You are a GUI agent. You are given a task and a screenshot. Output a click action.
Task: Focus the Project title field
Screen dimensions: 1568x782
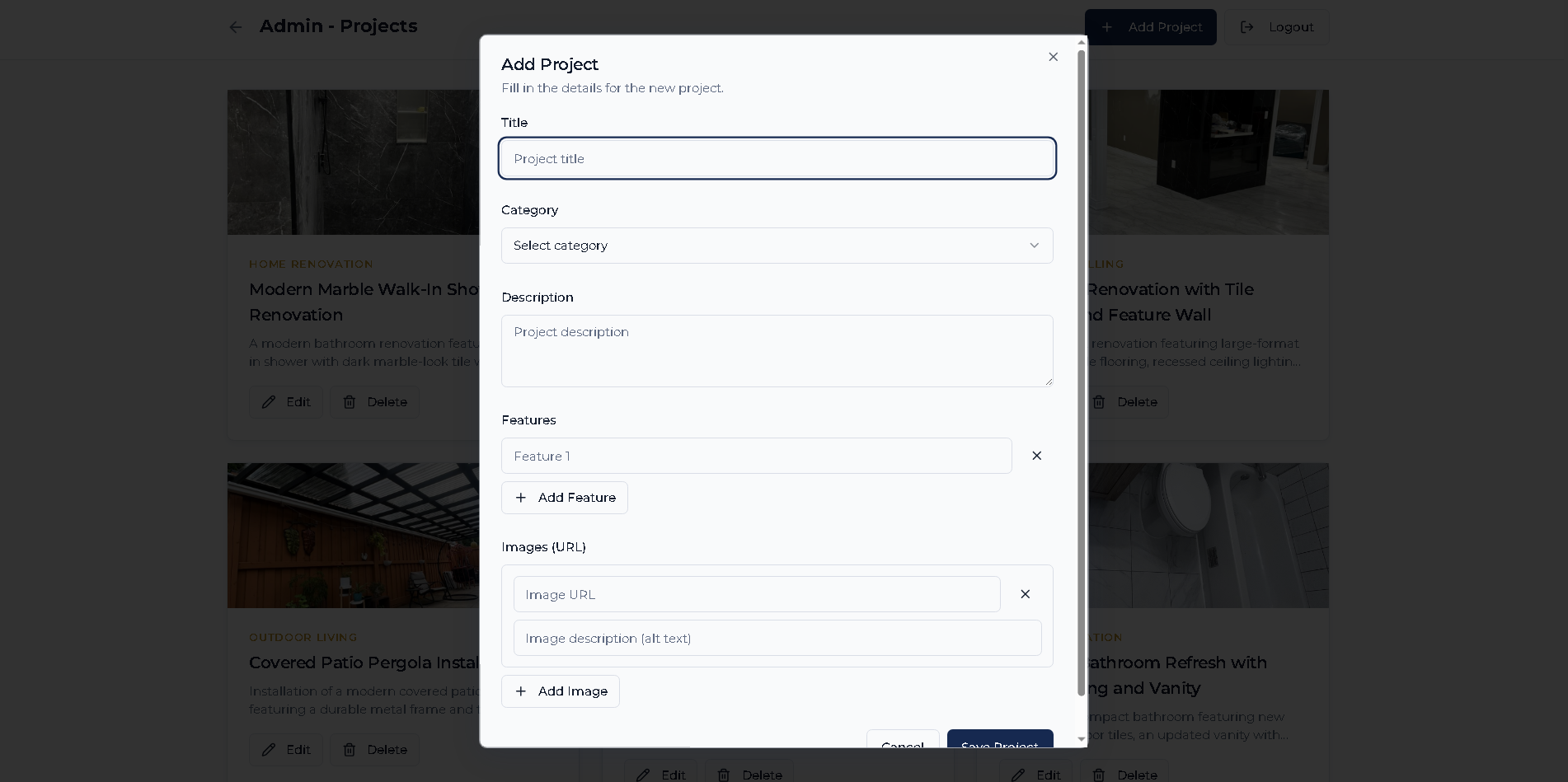[x=777, y=158]
